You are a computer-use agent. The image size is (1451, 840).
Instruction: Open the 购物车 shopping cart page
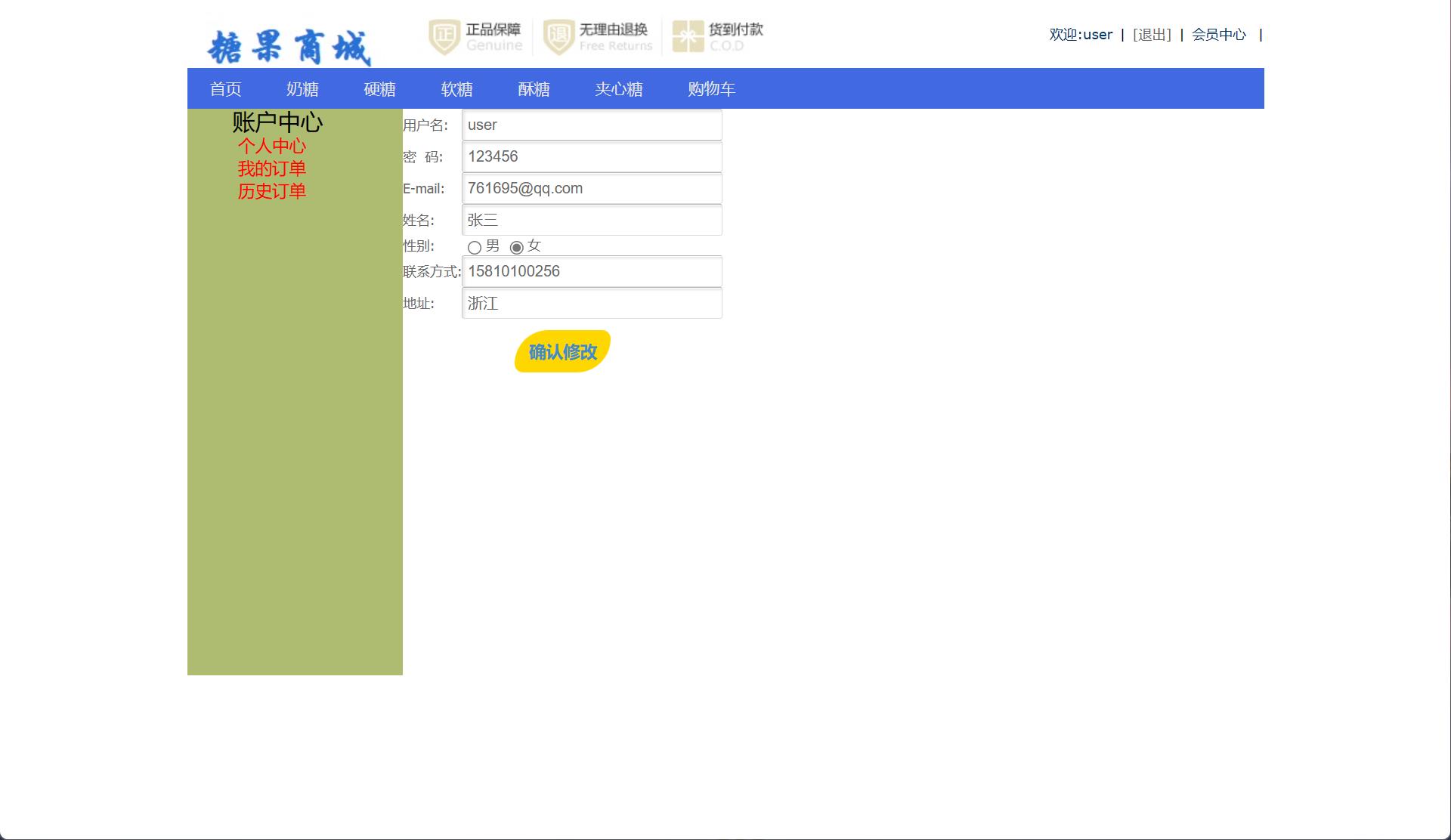(x=710, y=88)
